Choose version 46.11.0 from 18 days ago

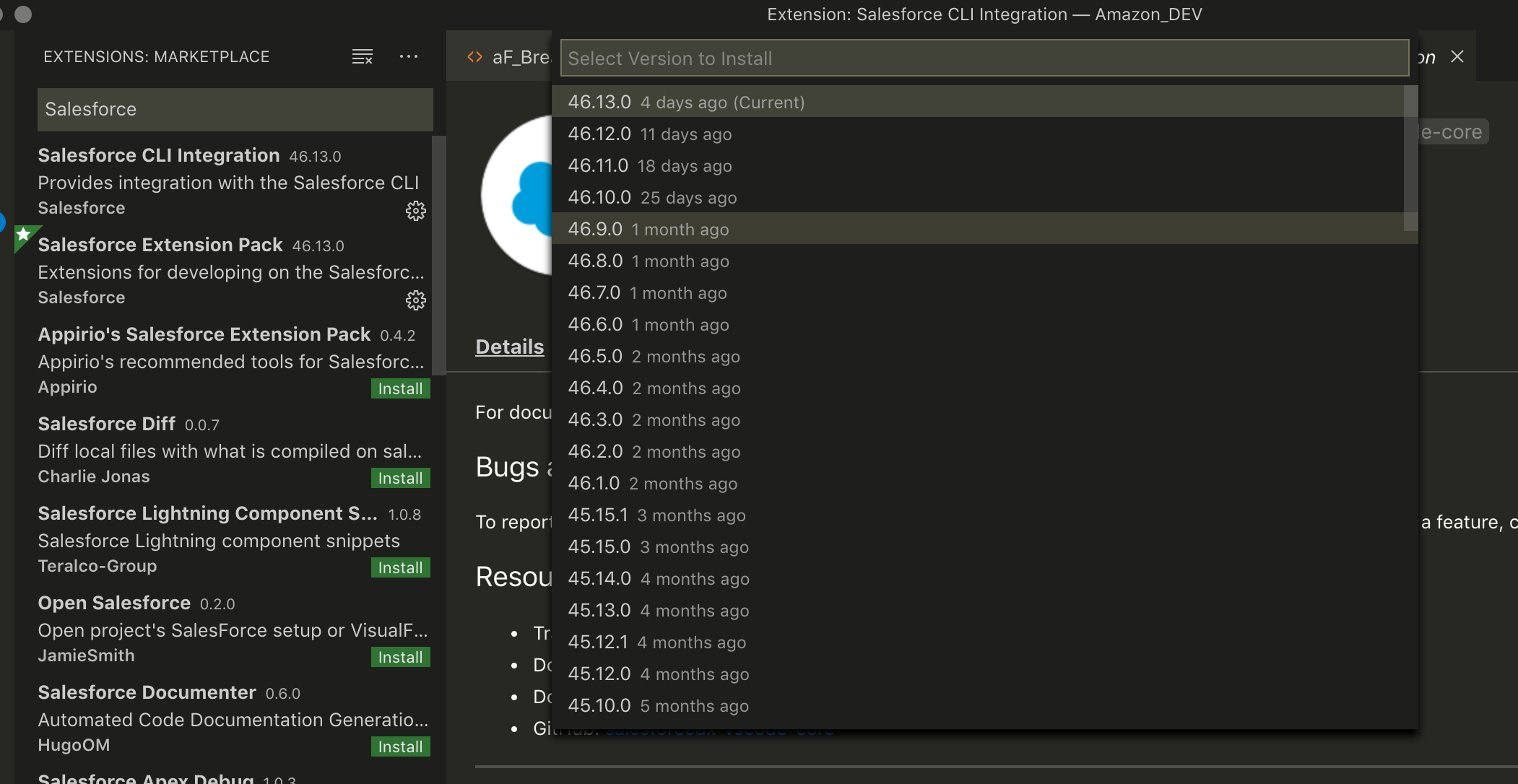tap(977, 165)
